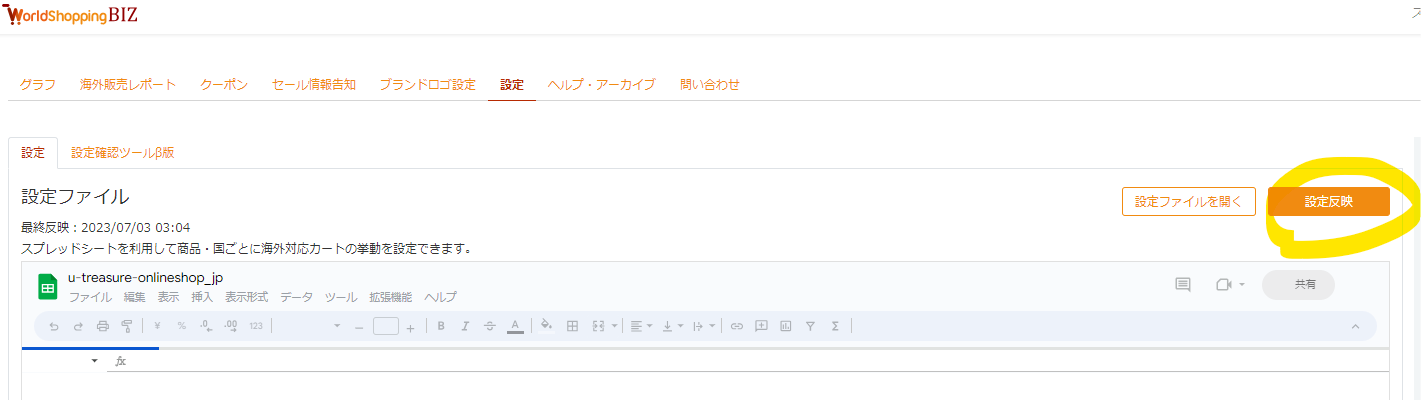The width and height of the screenshot is (1423, 400).
Task: Click the borders grid icon
Action: 573,326
